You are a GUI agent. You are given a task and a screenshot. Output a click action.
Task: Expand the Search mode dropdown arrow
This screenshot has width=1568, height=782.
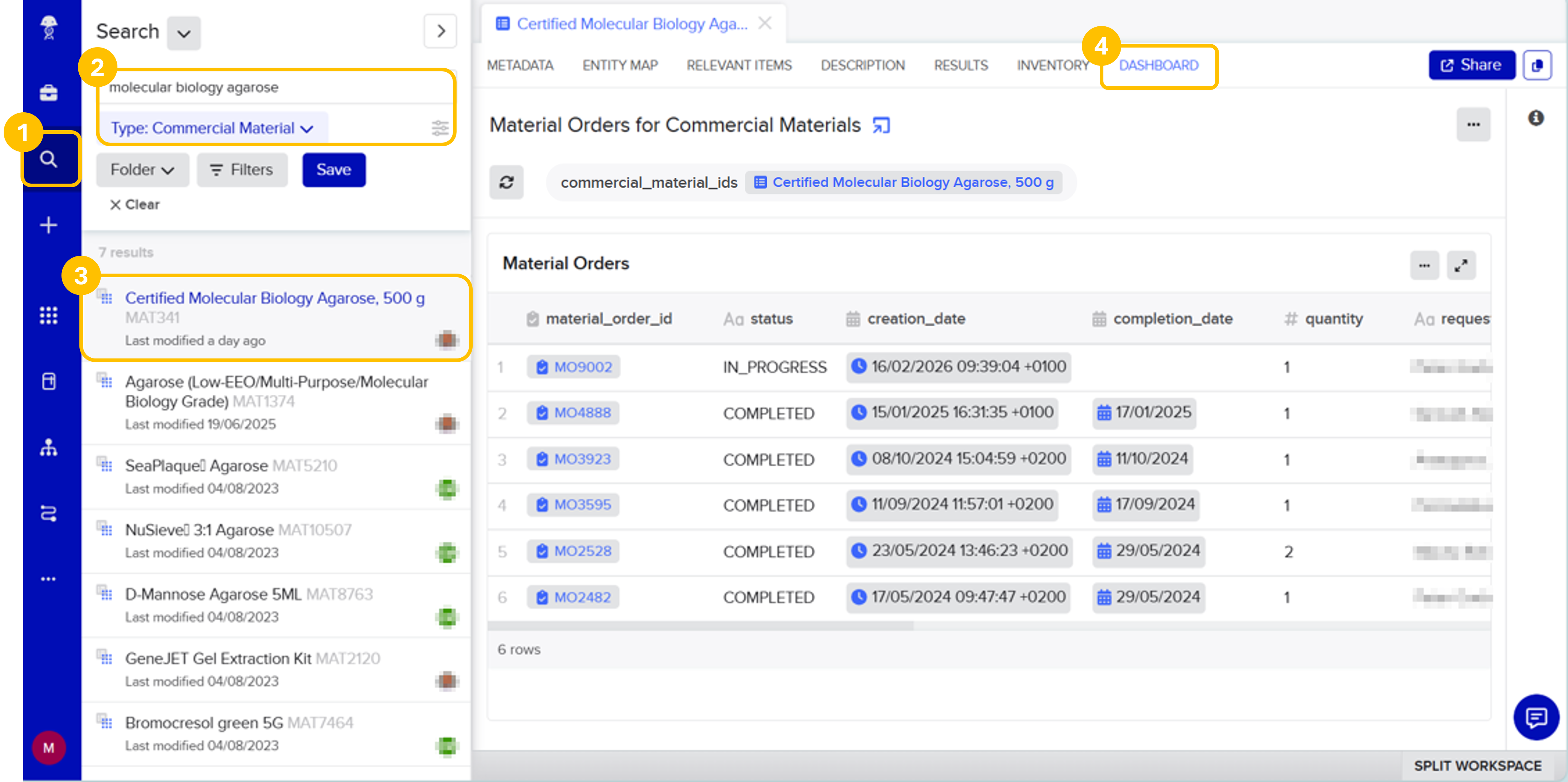click(184, 33)
